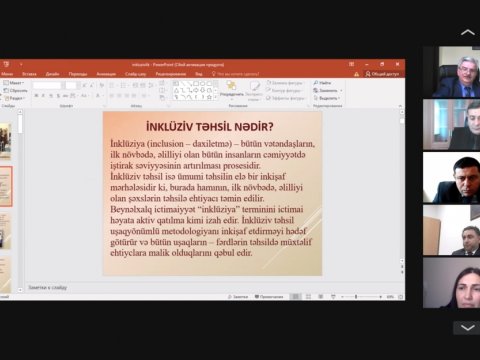Open Заливка фигуры (Shape Fill) menu
The image size is (480, 360).
click(285, 83)
